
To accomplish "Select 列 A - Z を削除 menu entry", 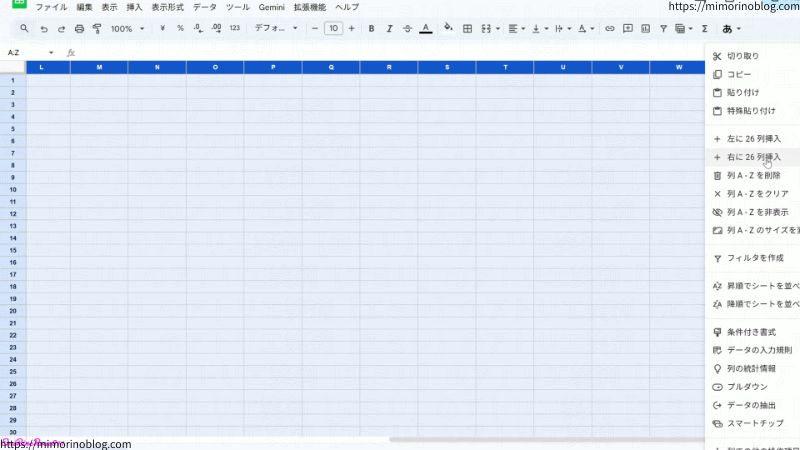I will 754,175.
